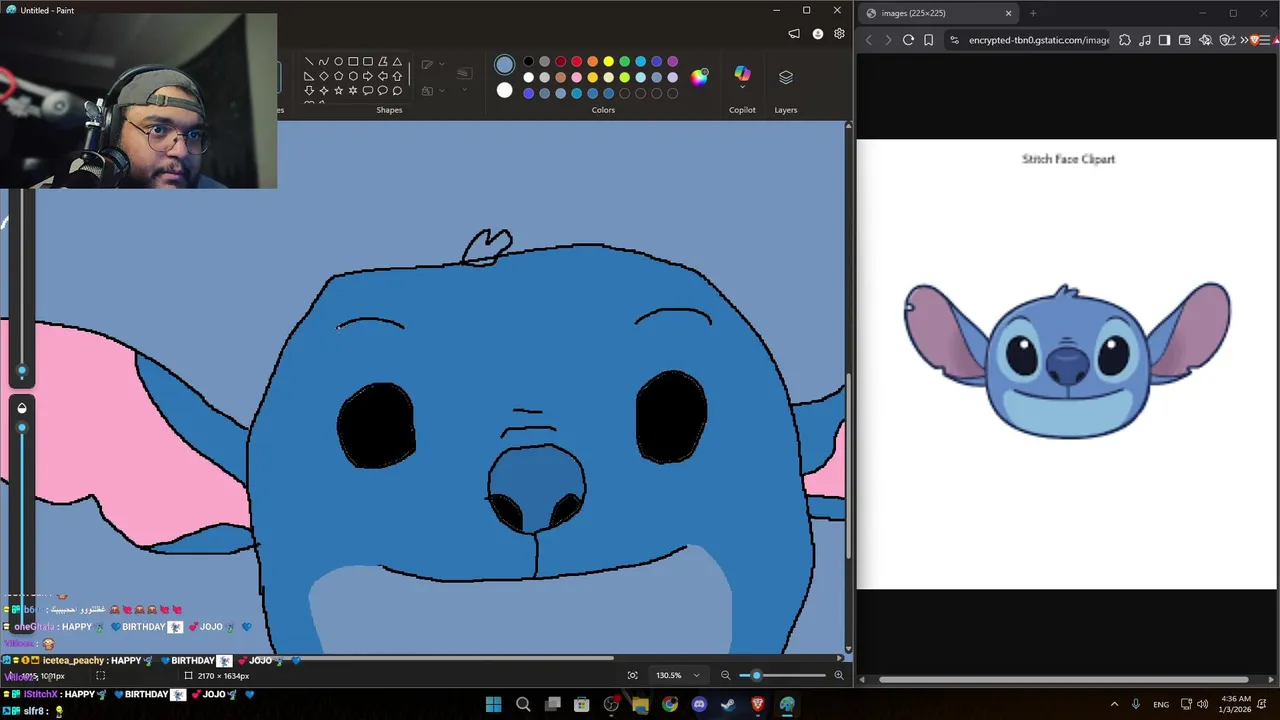The image size is (1280, 720).
Task: Click the zoom out magnifier icon
Action: 725,675
